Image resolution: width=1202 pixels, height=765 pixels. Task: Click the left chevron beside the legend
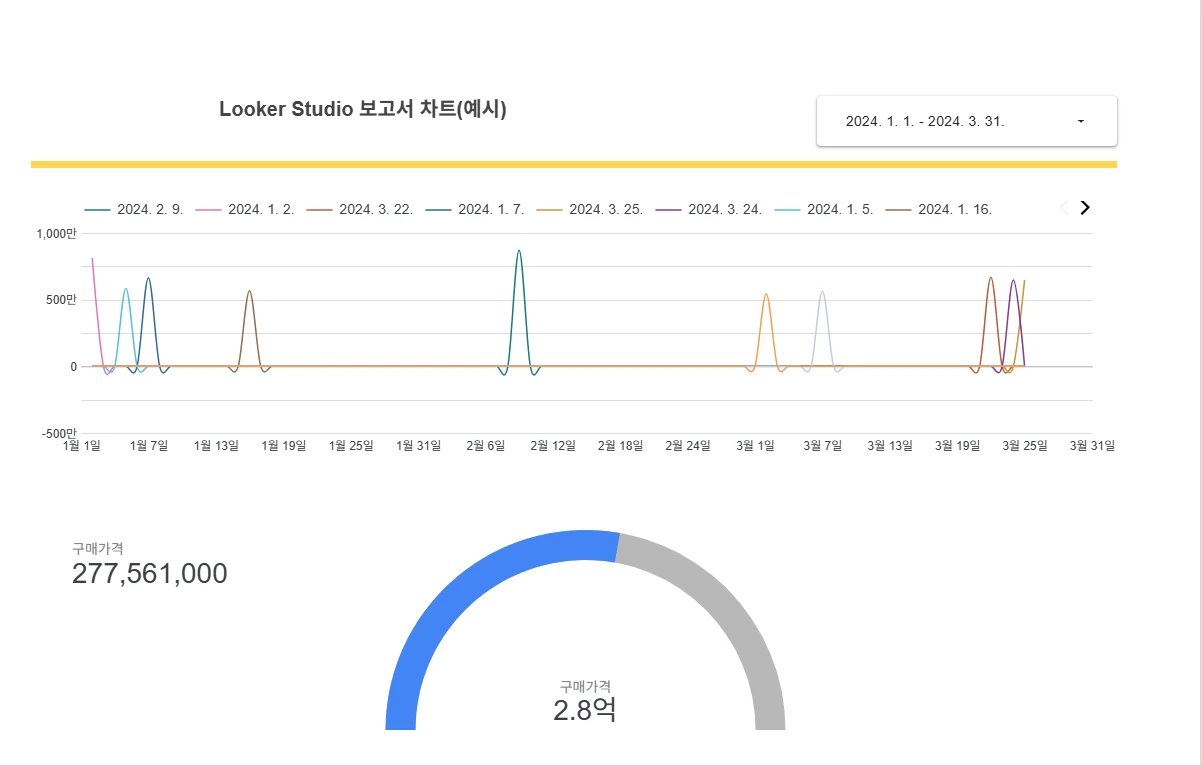pyautogui.click(x=1063, y=208)
